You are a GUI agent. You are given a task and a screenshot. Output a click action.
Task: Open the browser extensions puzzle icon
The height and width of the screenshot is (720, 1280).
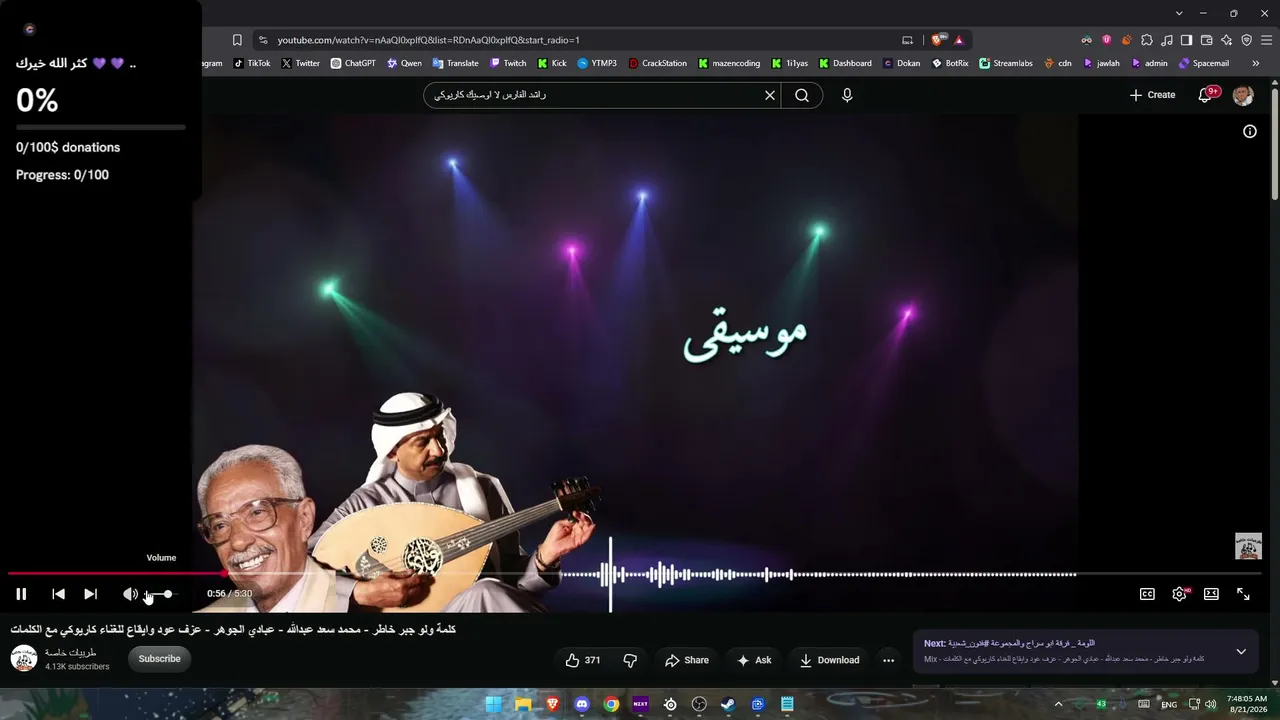(x=1147, y=40)
